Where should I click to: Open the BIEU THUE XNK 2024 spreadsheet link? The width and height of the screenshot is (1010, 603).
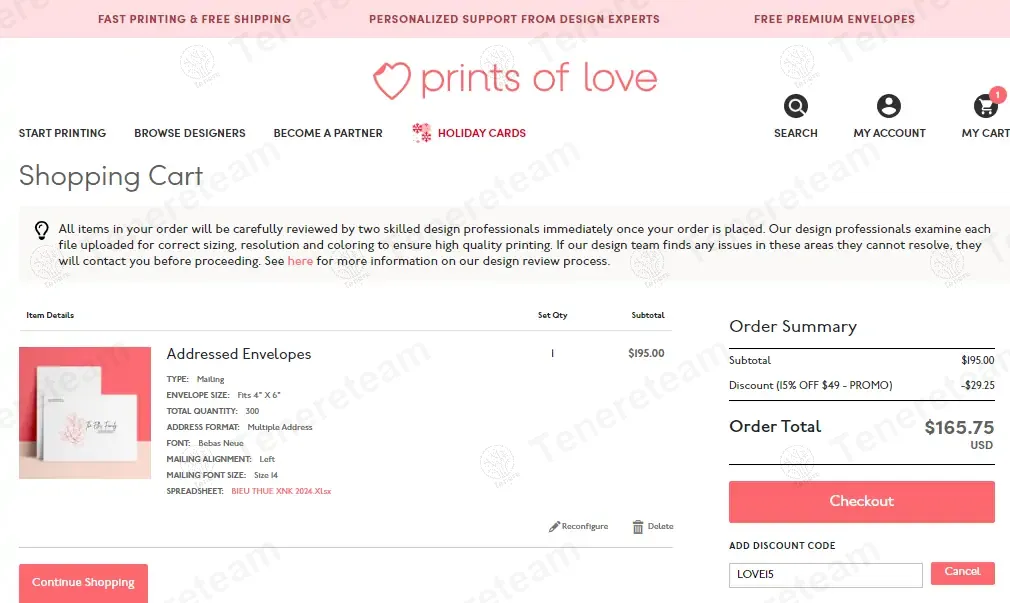tap(281, 491)
